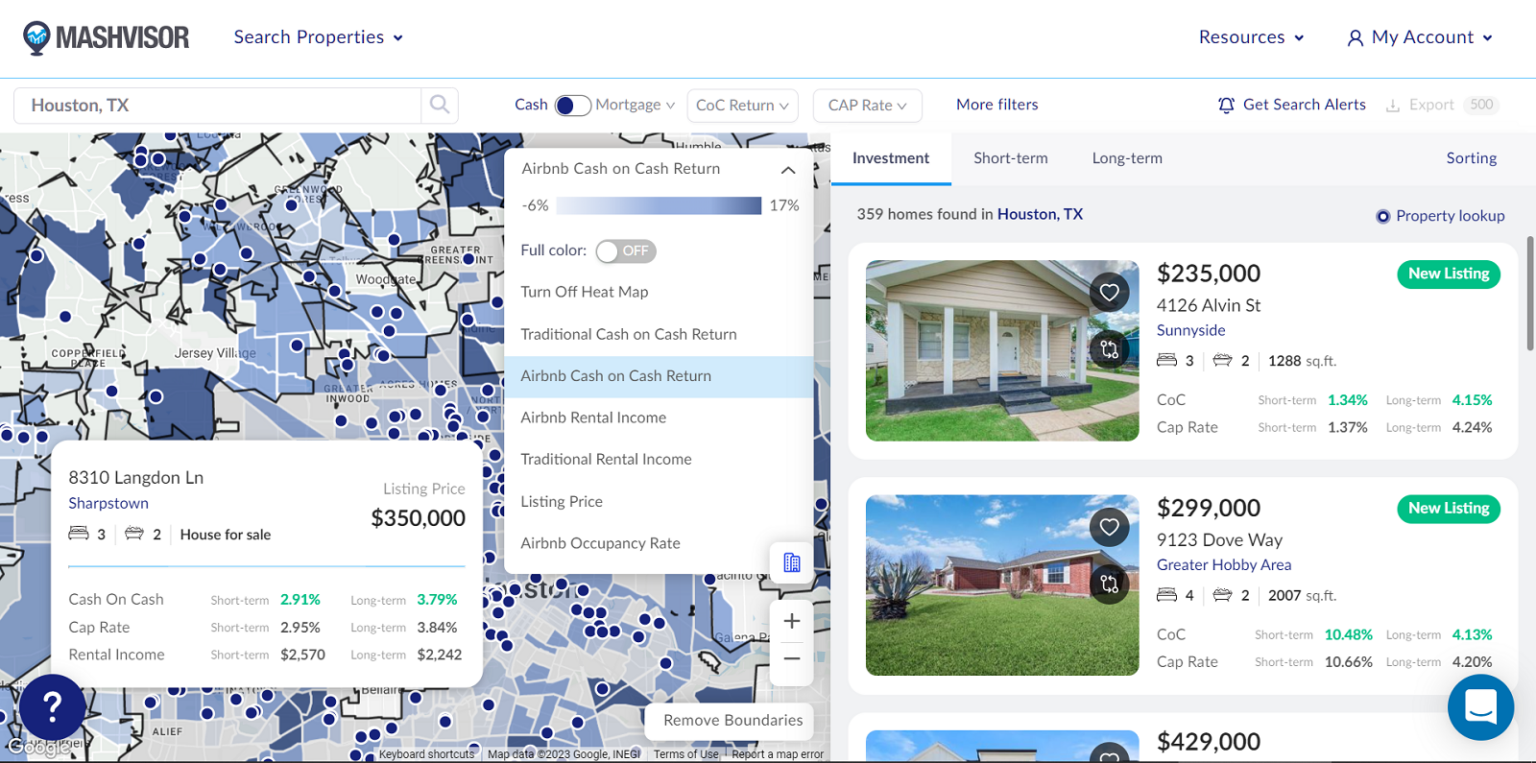Favorite the 9123 Dove Way listing

[1109, 527]
